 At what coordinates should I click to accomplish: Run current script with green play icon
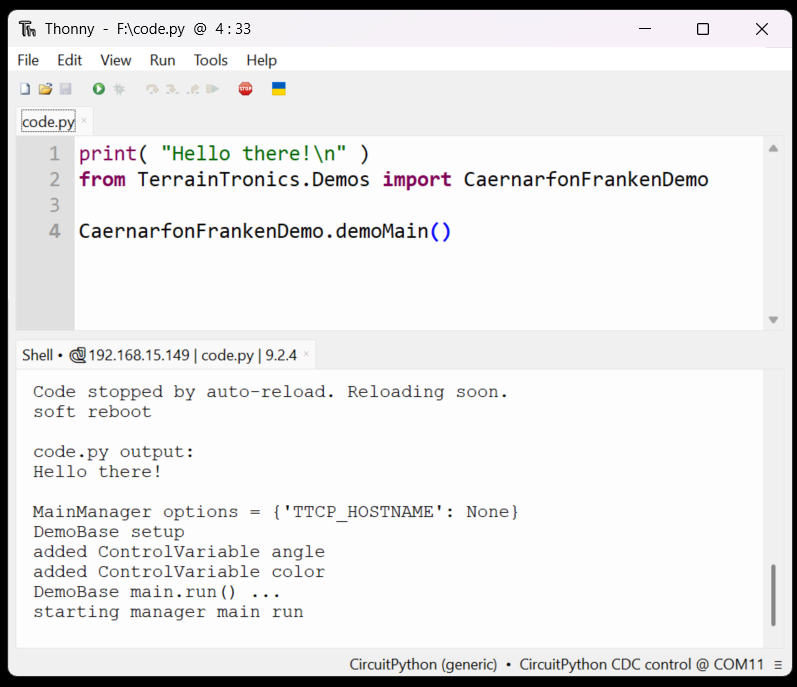[99, 89]
